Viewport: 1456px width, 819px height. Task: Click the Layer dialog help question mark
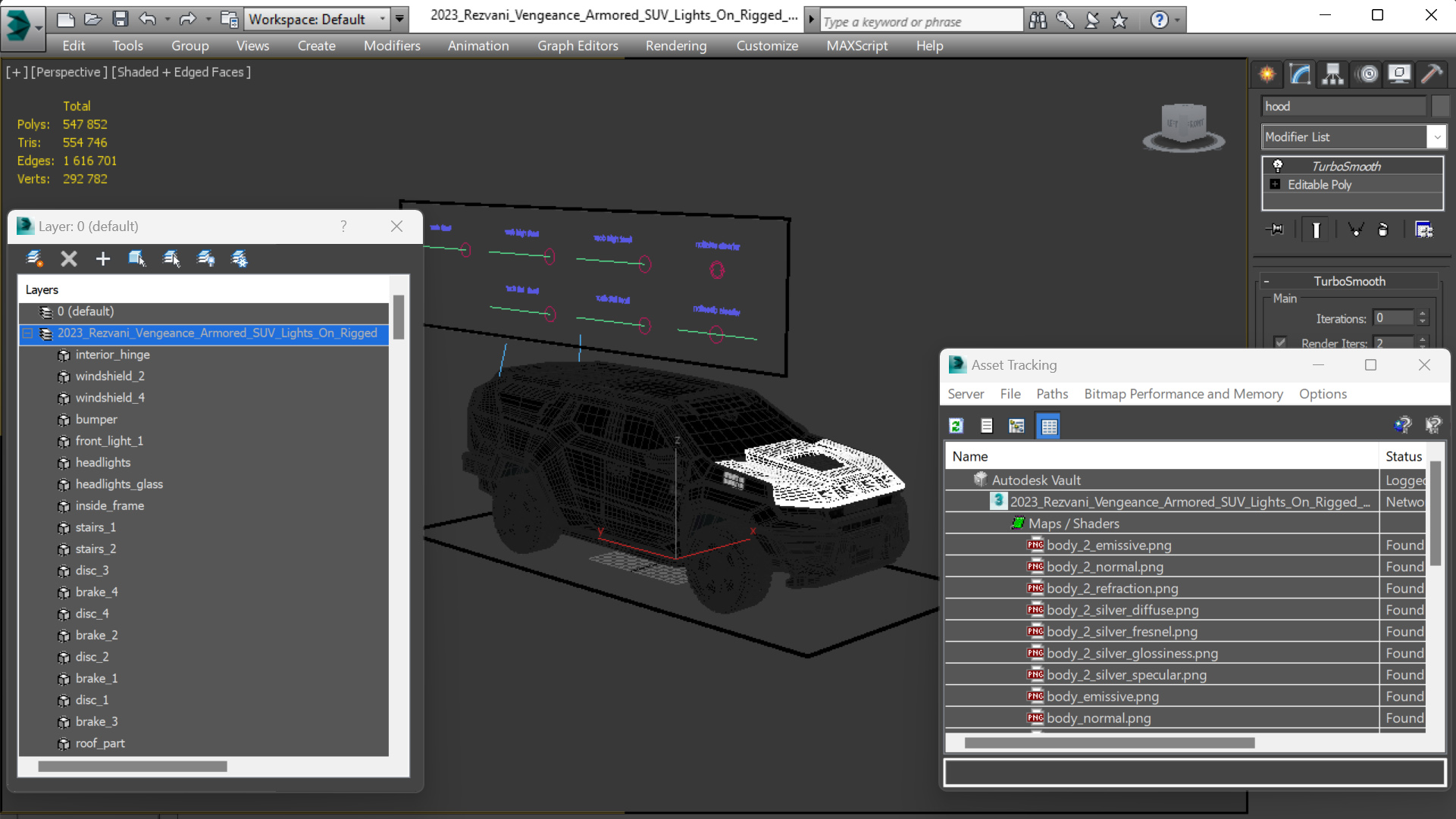344,226
